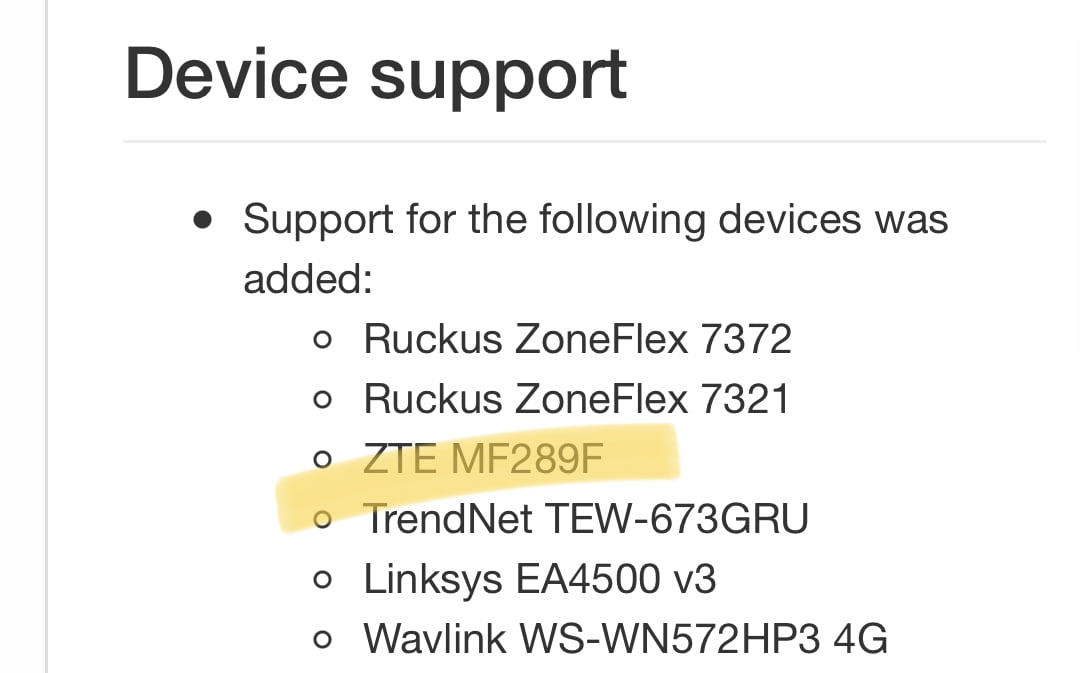This screenshot has height=673, width=1080.
Task: Click hollow bullet beside Ruckus ZoneFlex 7321
Action: (x=322, y=400)
